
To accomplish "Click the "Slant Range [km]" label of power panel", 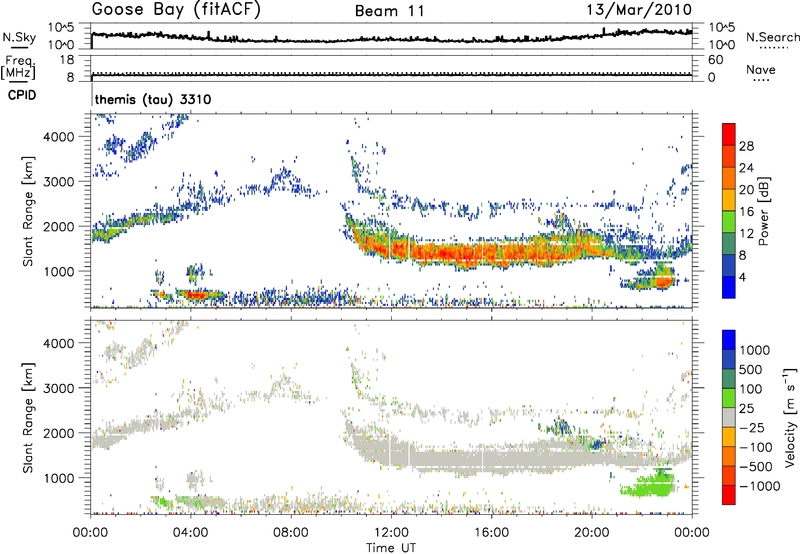I will click(28, 211).
